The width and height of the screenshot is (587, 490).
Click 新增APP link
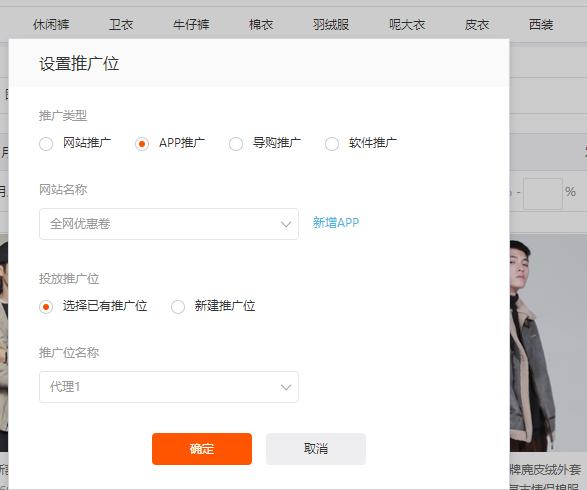pyautogui.click(x=336, y=223)
